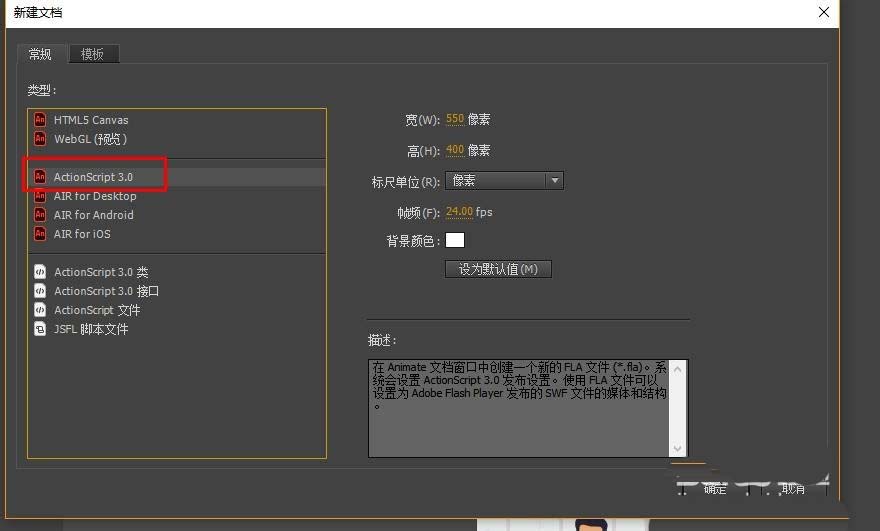Click the 设为默认值(M) button
The image size is (880, 531).
(498, 269)
